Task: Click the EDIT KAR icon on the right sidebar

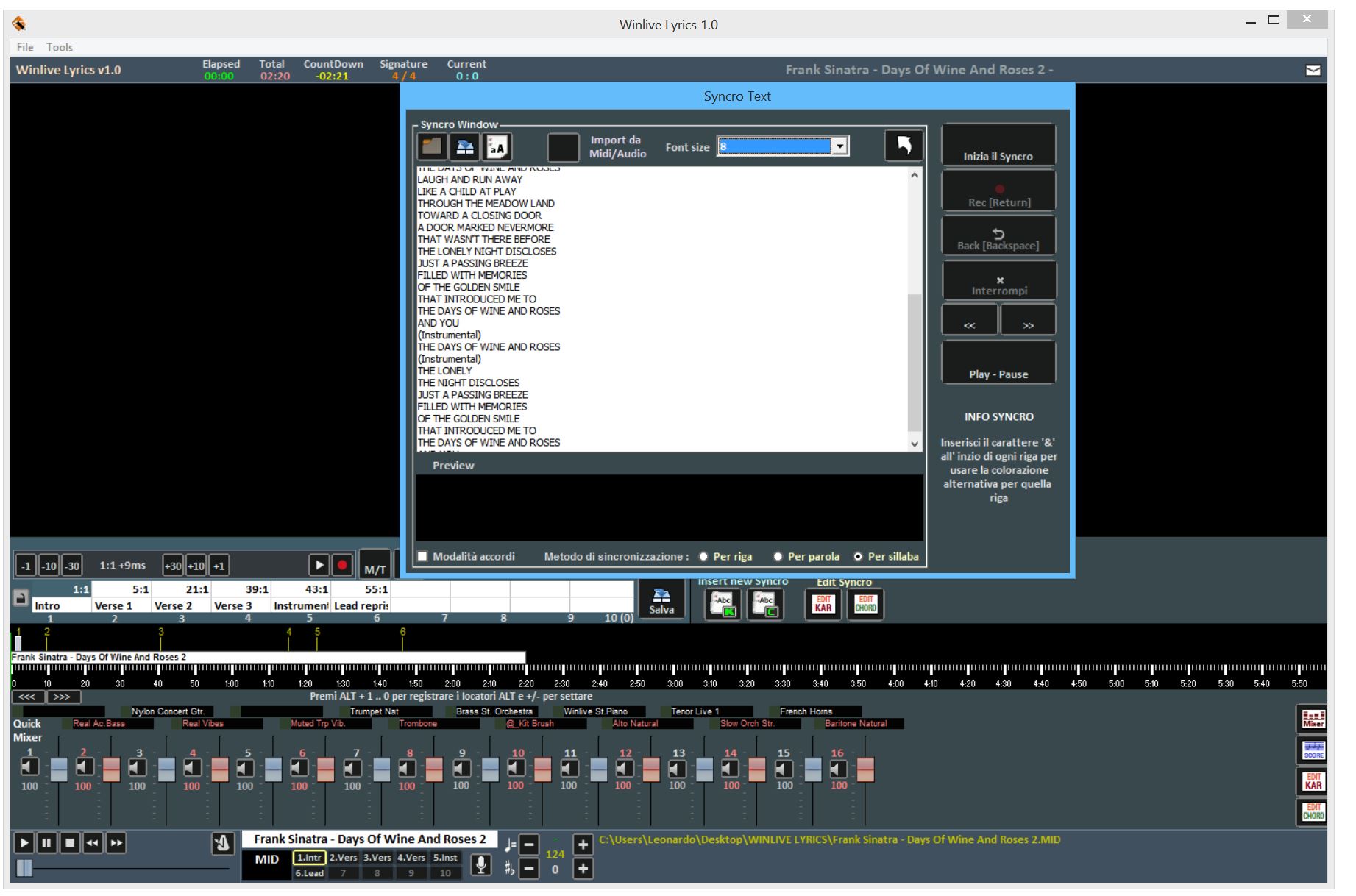Action: 1313,781
